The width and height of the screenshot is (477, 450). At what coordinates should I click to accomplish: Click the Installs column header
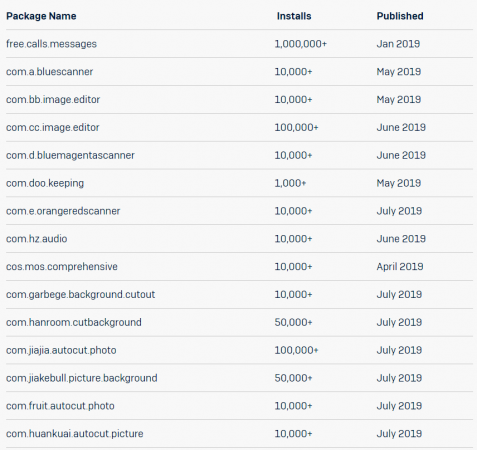point(294,16)
